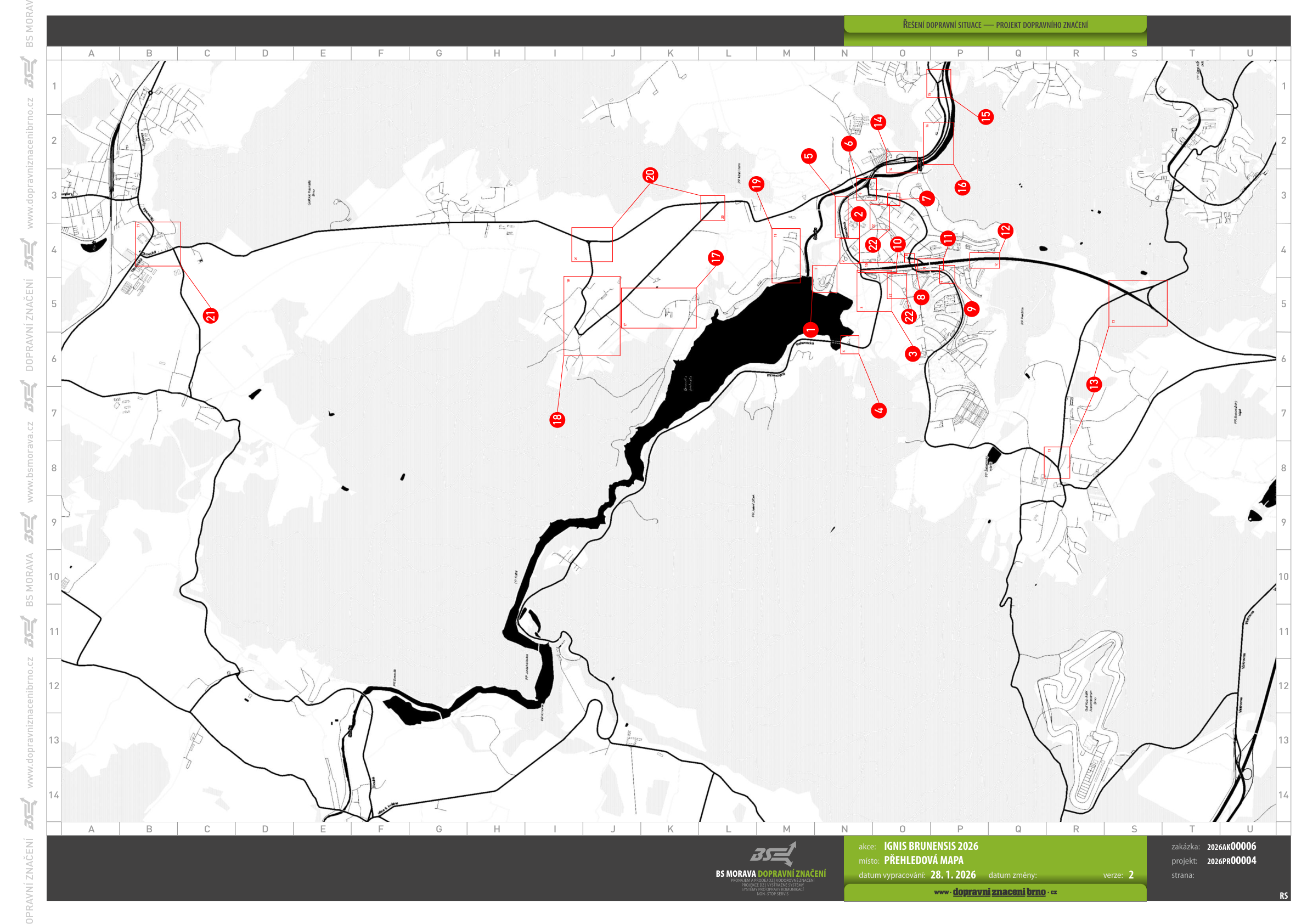Select red map marker number 2

click(858, 214)
